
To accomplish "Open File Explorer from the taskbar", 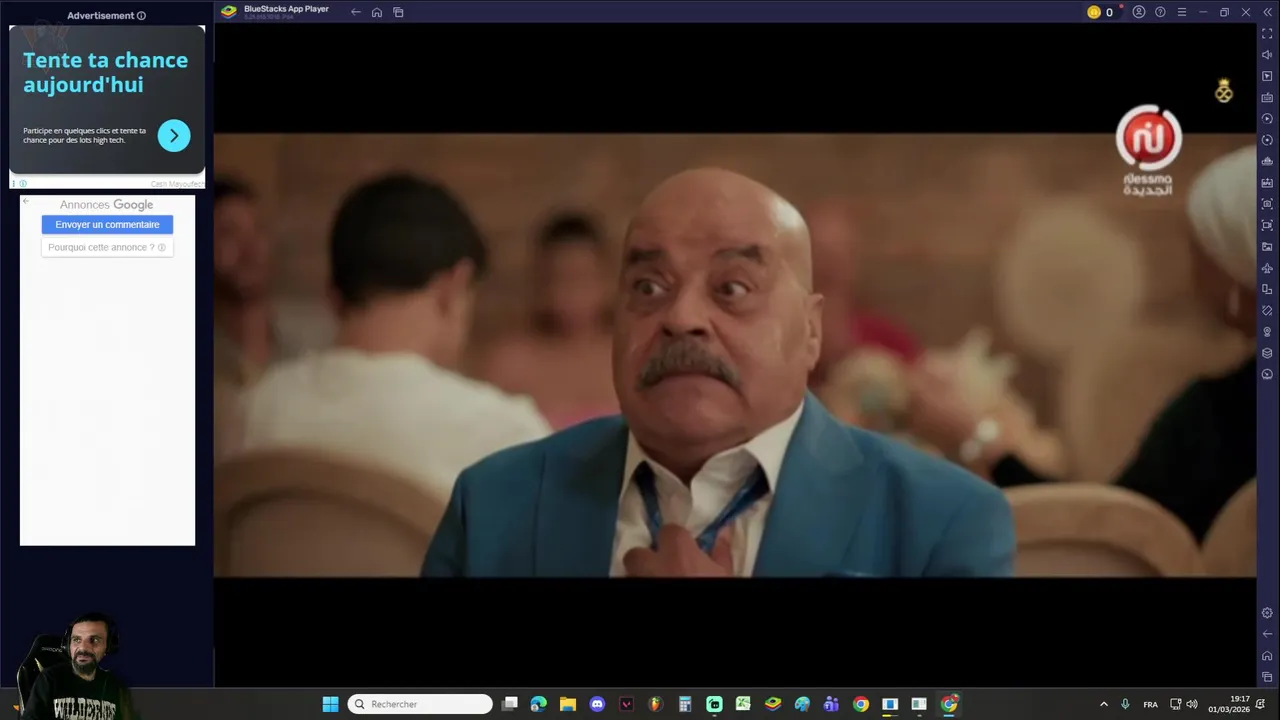I will (x=568, y=704).
